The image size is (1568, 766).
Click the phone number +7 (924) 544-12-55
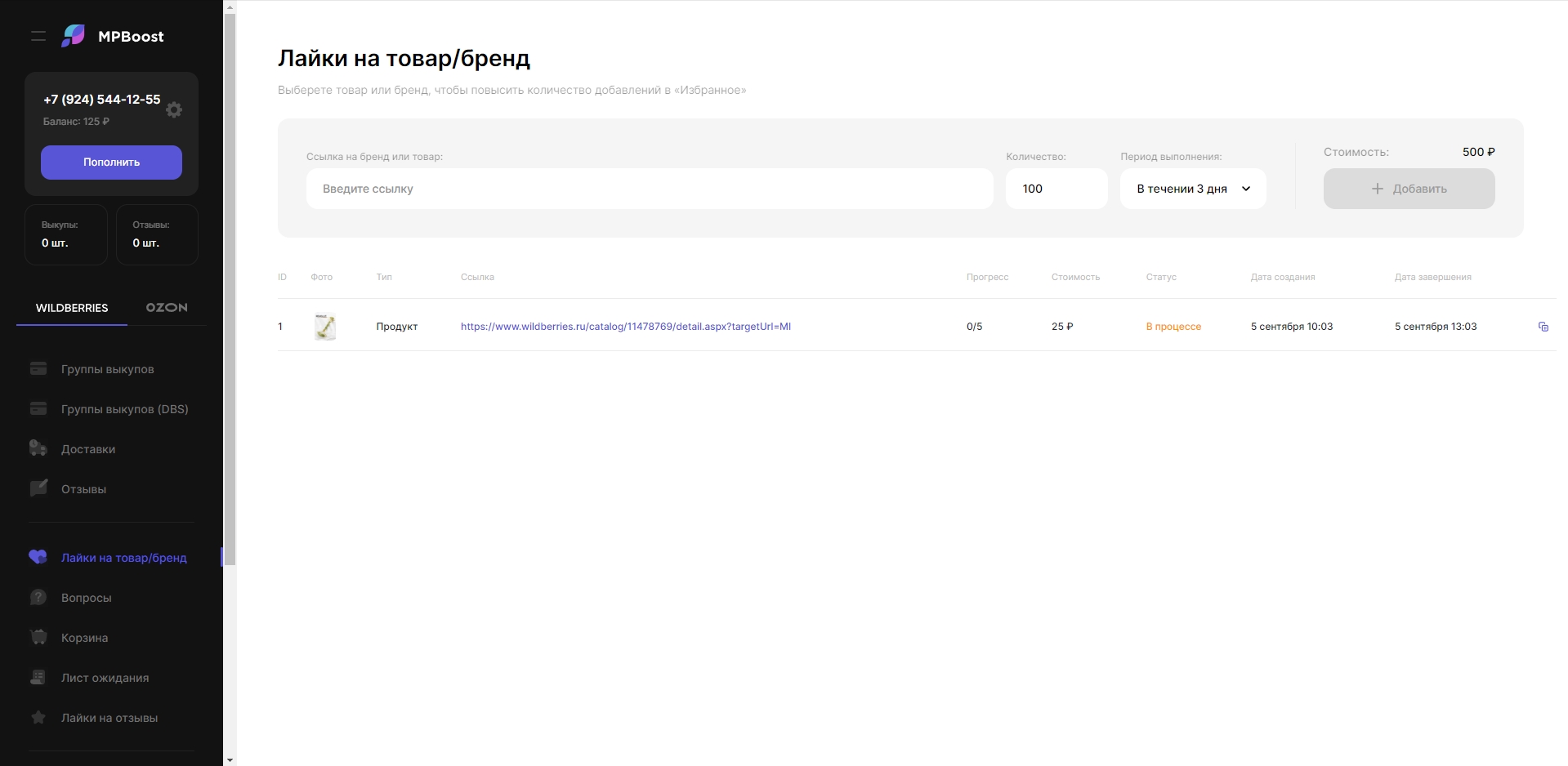click(102, 100)
